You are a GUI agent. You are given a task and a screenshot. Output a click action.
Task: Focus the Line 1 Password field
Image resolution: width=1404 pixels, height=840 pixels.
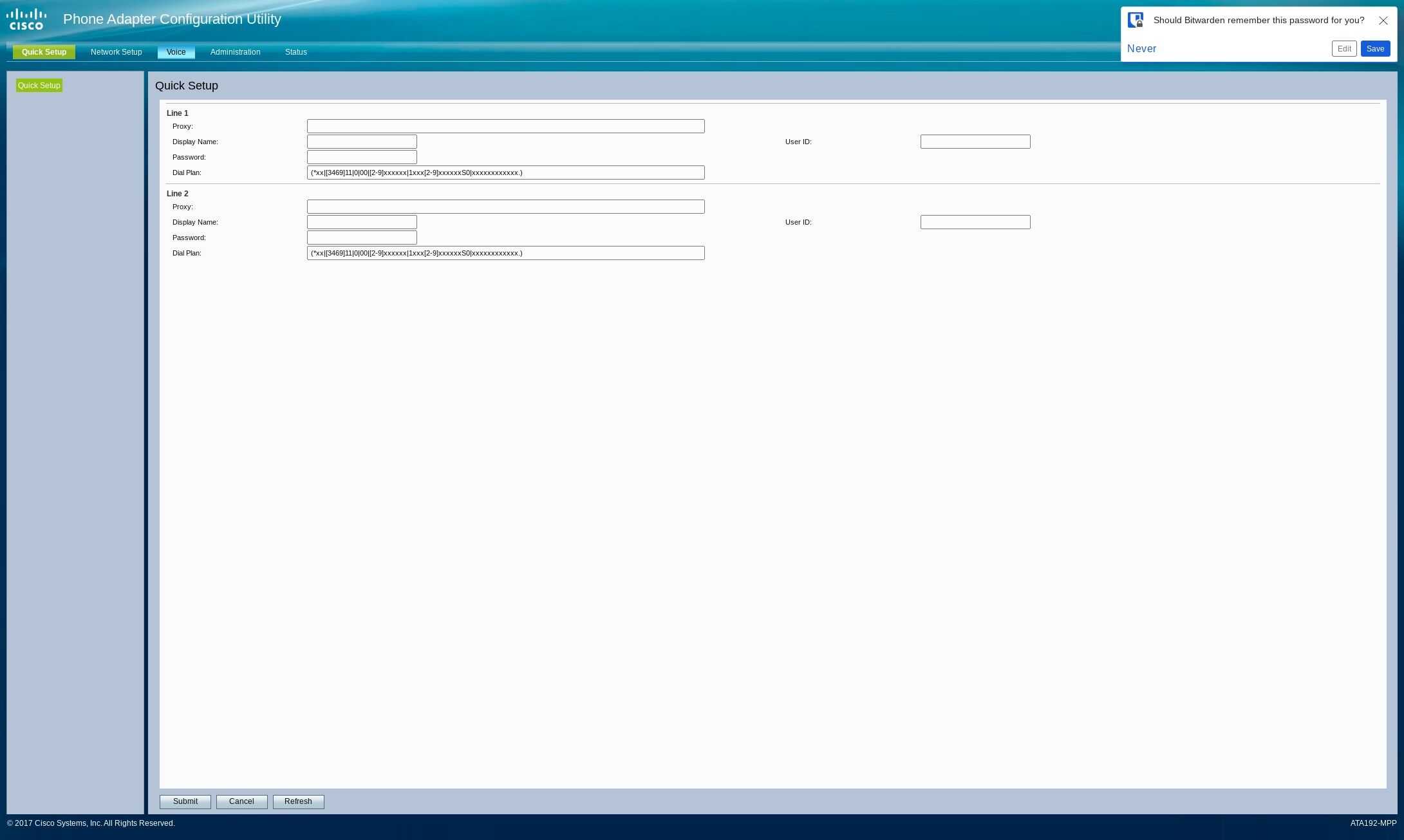[362, 157]
